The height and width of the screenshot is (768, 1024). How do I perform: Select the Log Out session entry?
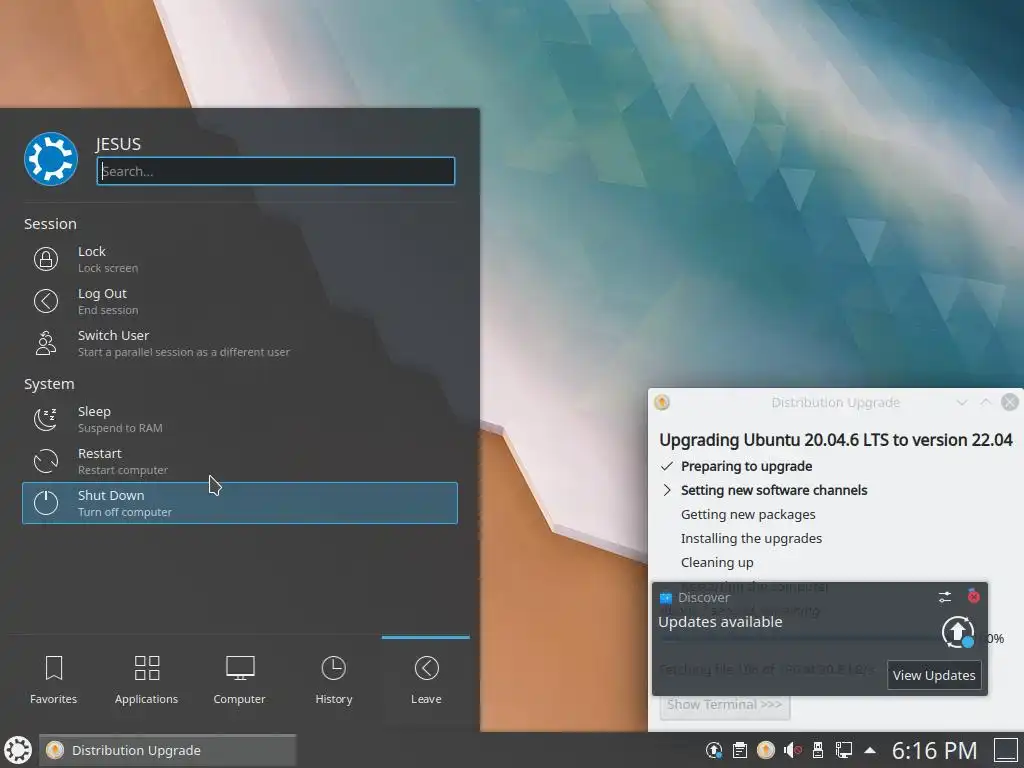tap(240, 301)
